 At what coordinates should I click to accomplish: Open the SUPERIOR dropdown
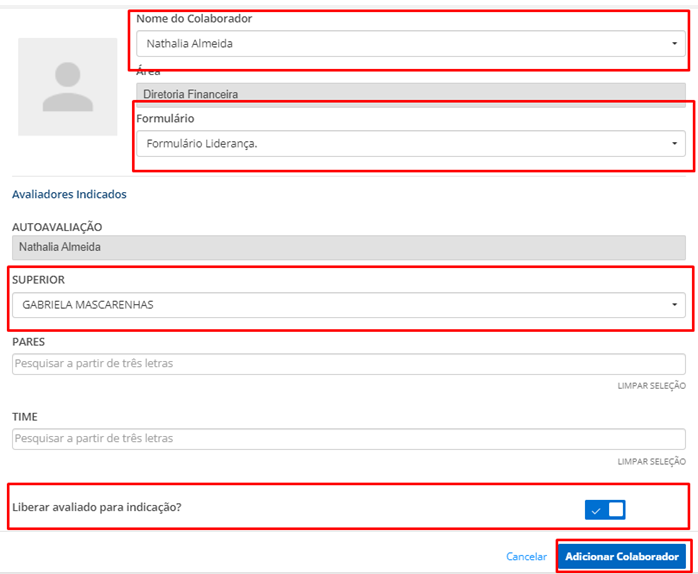[x=349, y=305]
